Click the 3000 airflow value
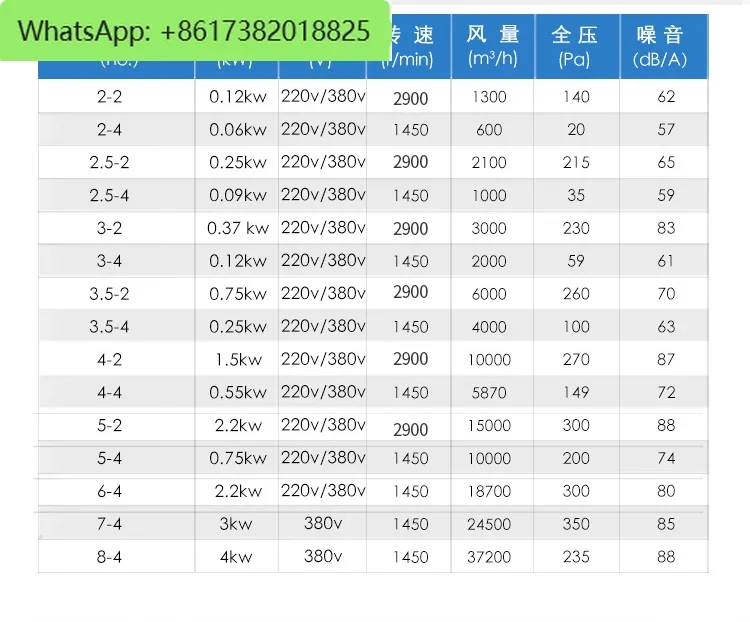 (x=489, y=228)
